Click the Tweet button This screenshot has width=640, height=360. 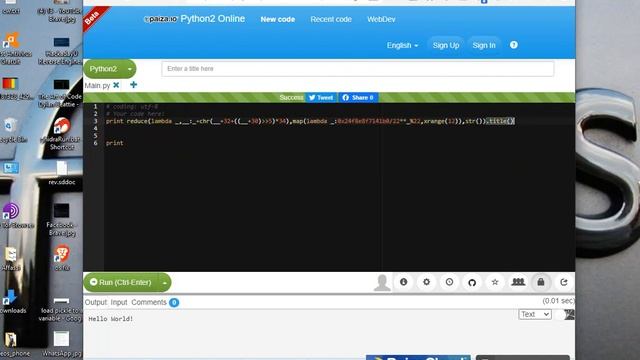pyautogui.click(x=321, y=98)
